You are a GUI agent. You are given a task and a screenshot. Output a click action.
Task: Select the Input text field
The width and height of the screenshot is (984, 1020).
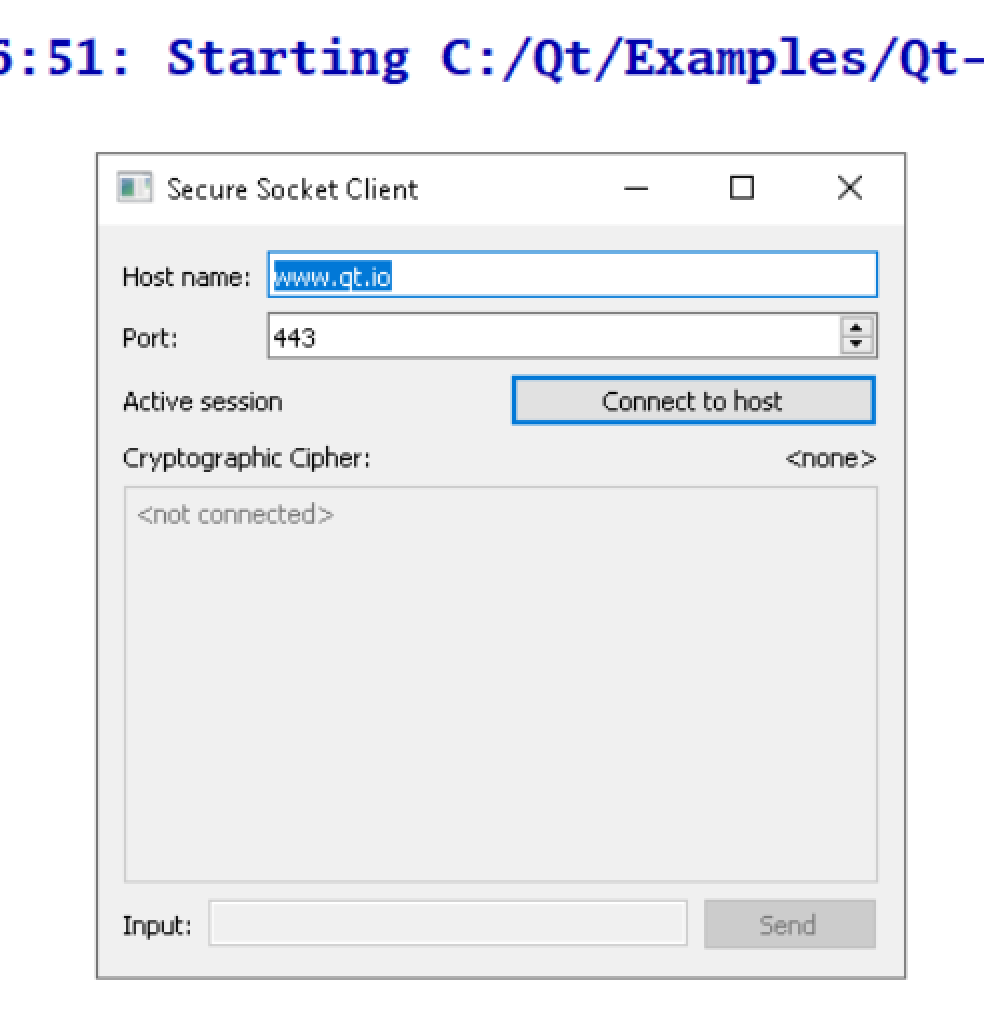coord(447,925)
